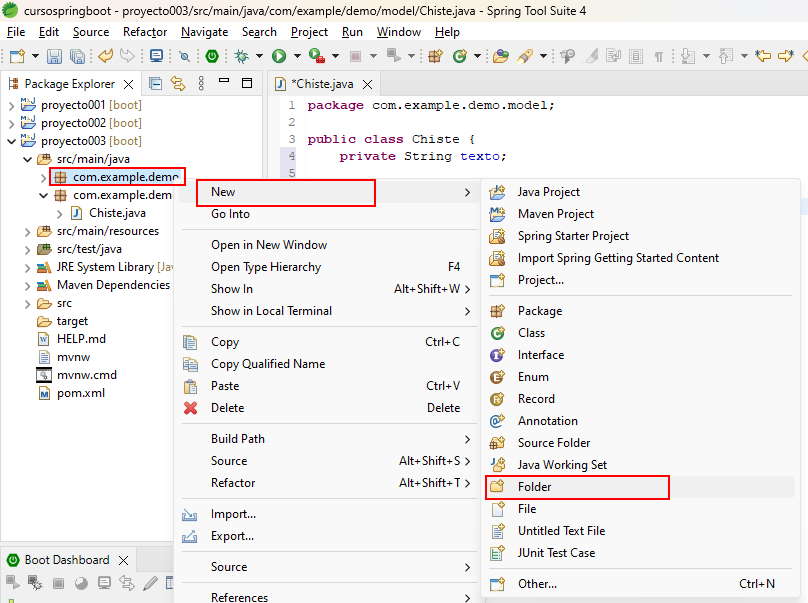Viewport: 808px width, 603px height.
Task: Click the New Java Class toolbar icon
Action: pyautogui.click(x=459, y=56)
